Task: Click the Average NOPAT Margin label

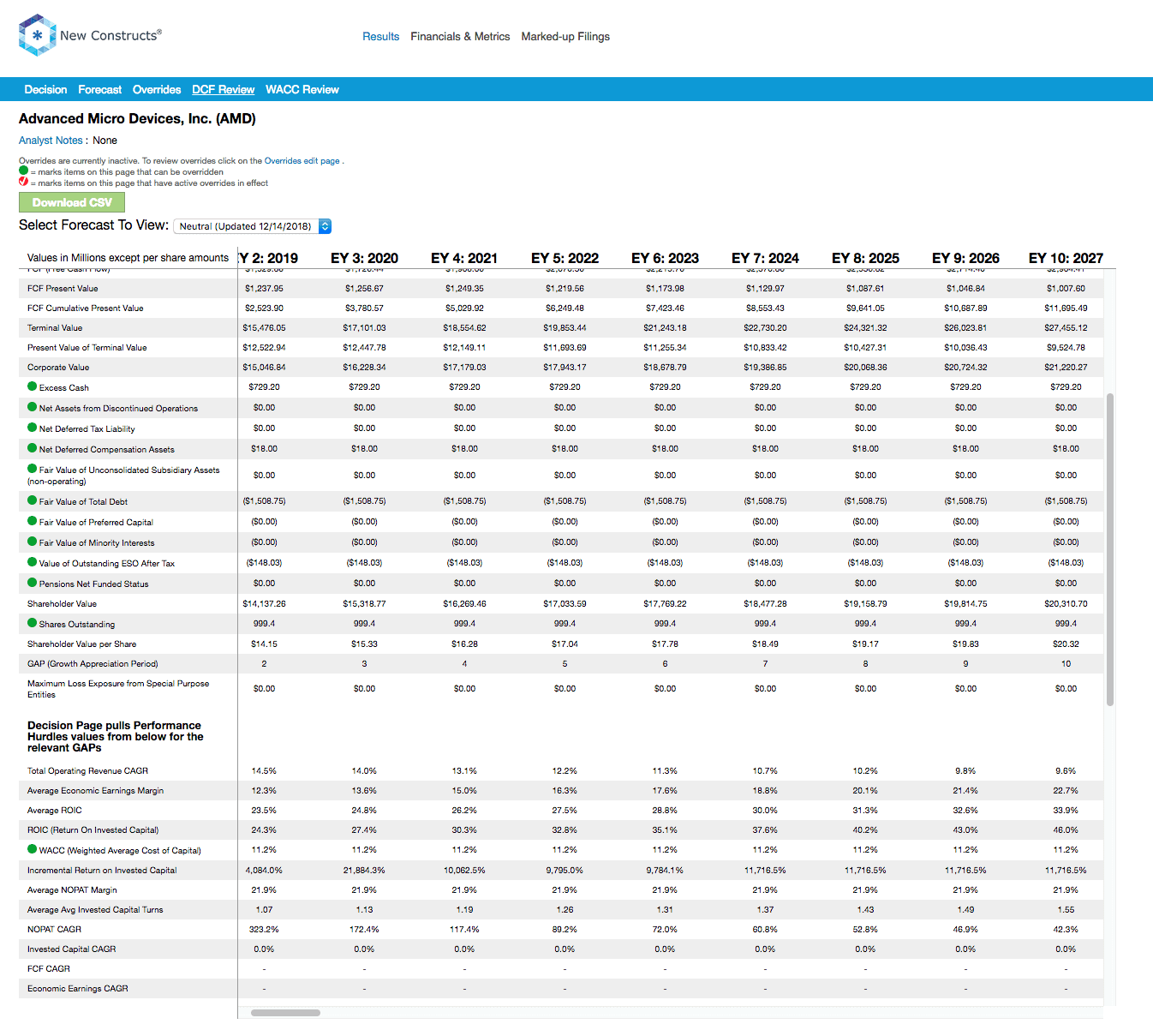Action: (72, 890)
